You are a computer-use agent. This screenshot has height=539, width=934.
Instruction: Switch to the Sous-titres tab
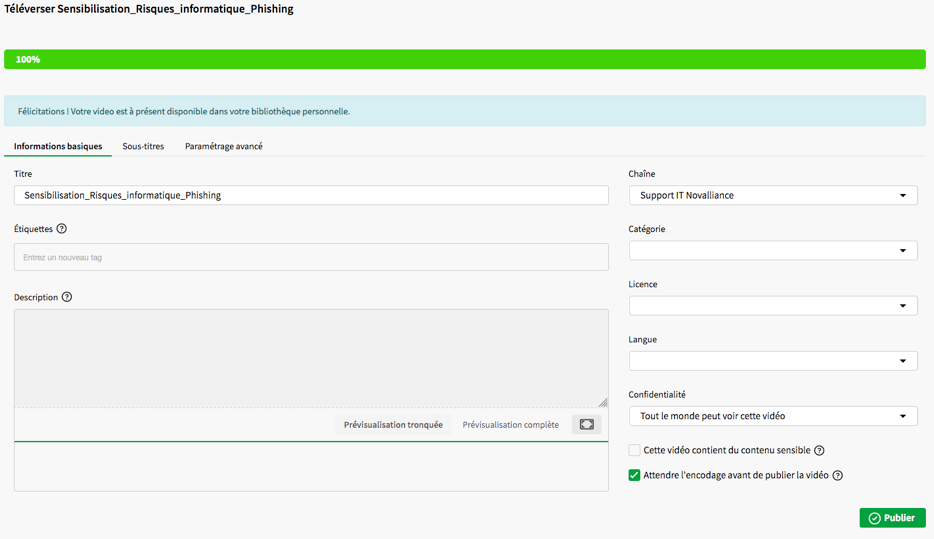coord(143,146)
